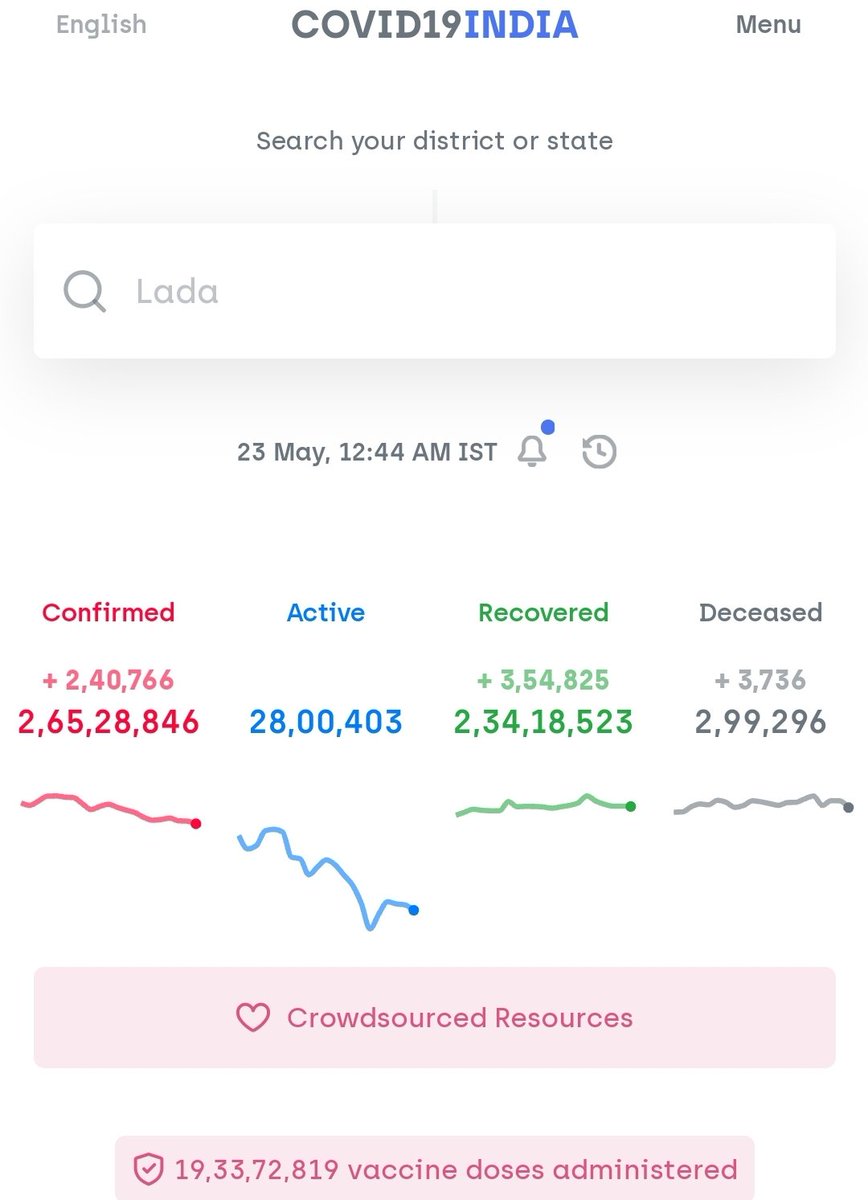The image size is (868, 1200).
Task: Click the search magnifier icon
Action: coord(85,291)
